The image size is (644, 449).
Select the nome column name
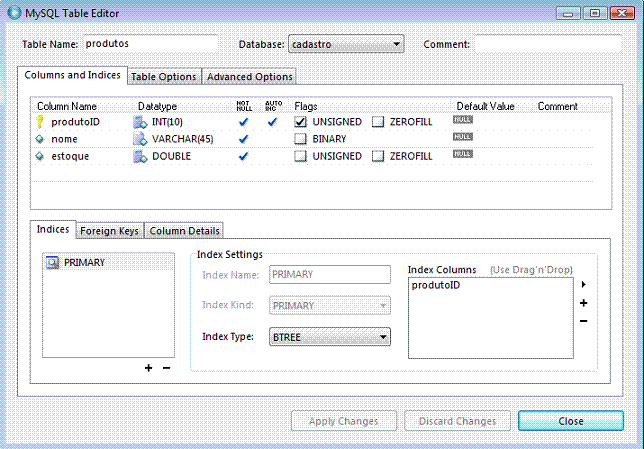(64, 139)
